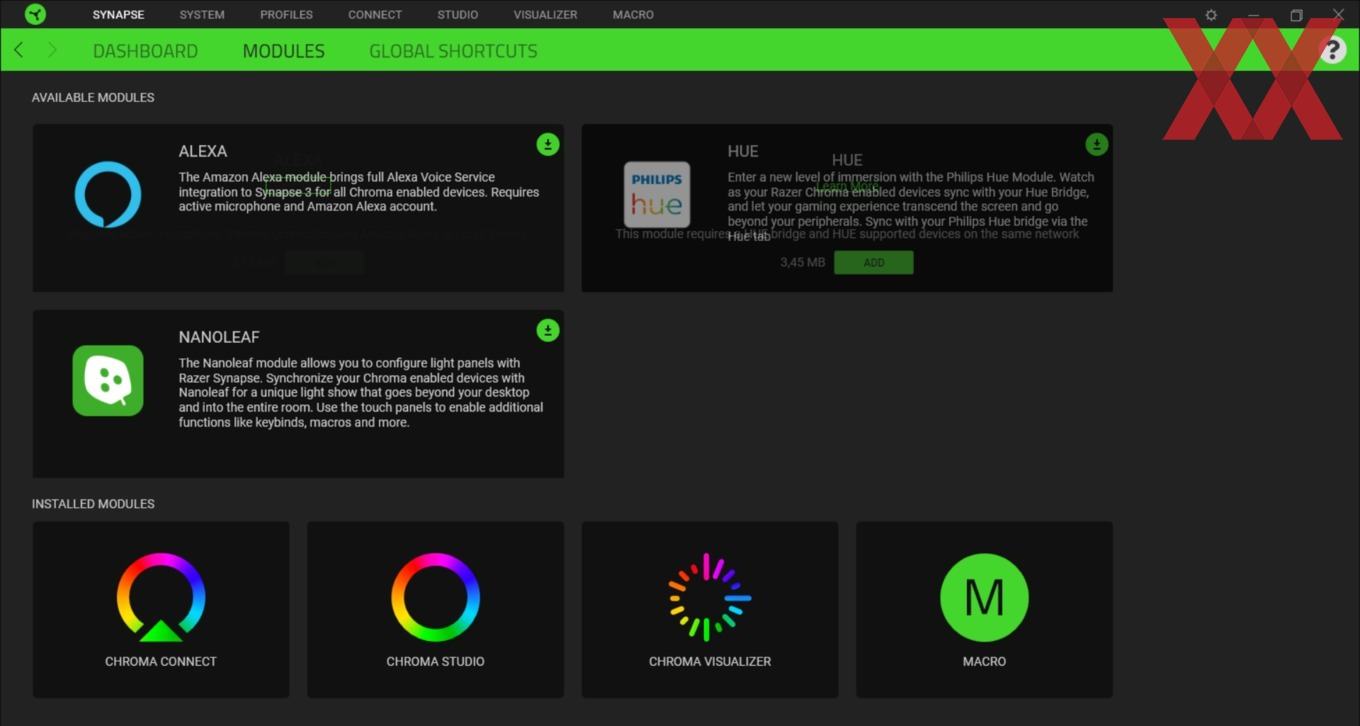Open the VISUALIZER top menu
Viewport: 1360px width, 726px height.
tap(545, 15)
